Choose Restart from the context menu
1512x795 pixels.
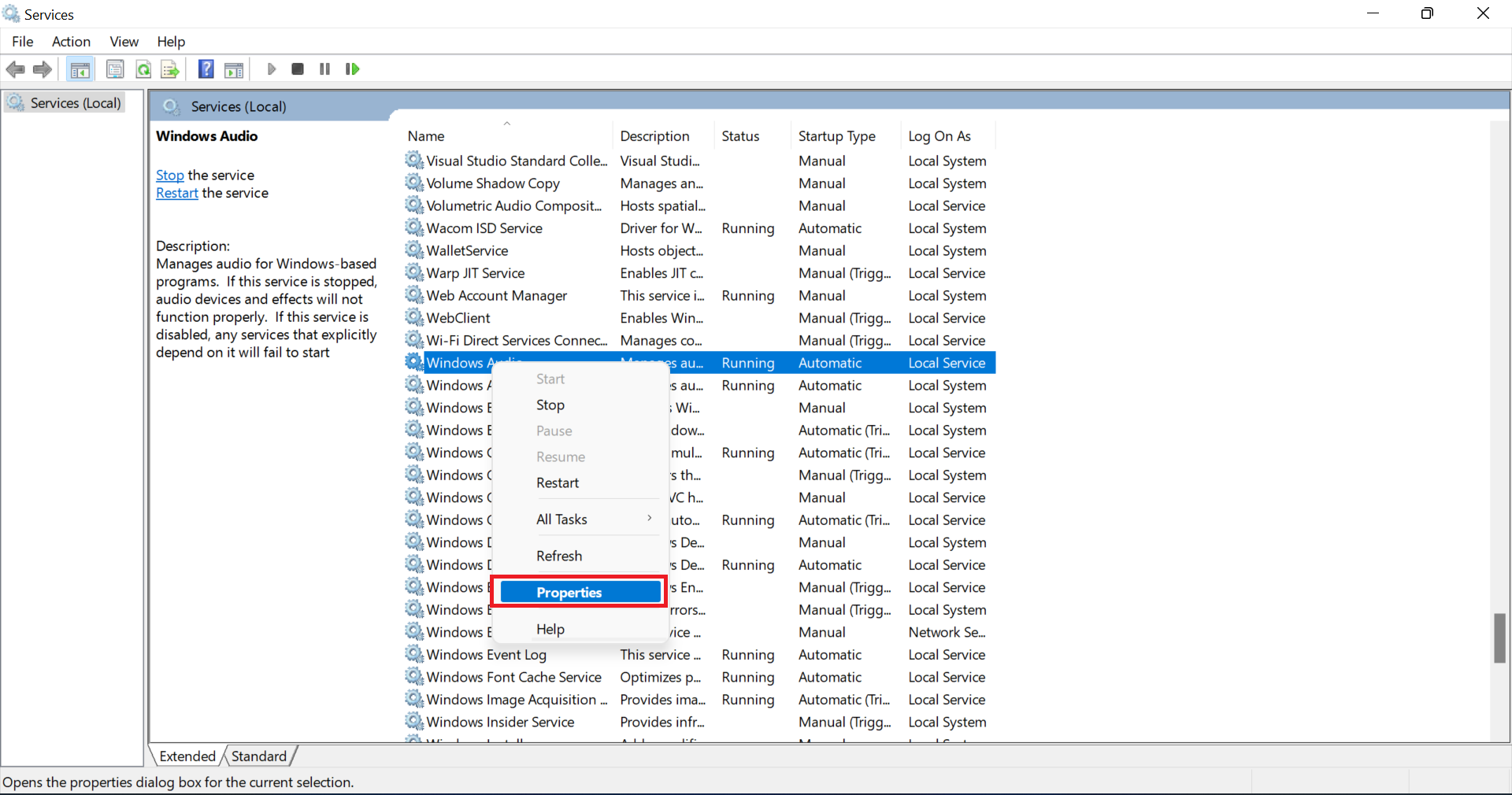pos(558,483)
